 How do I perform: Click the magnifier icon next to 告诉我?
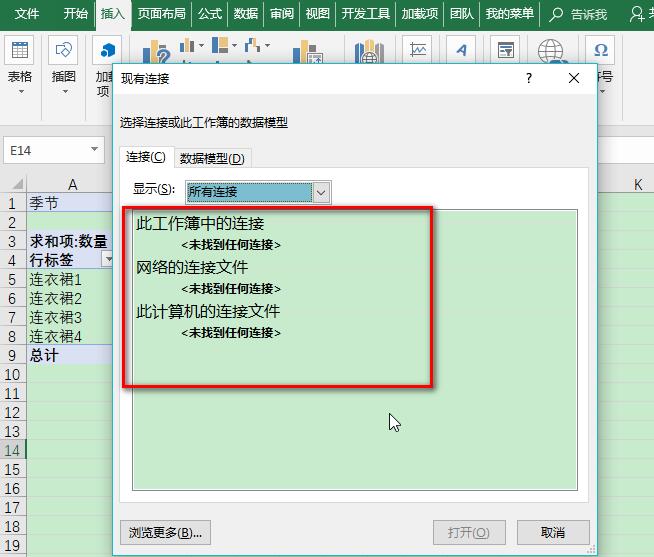pyautogui.click(x=556, y=15)
